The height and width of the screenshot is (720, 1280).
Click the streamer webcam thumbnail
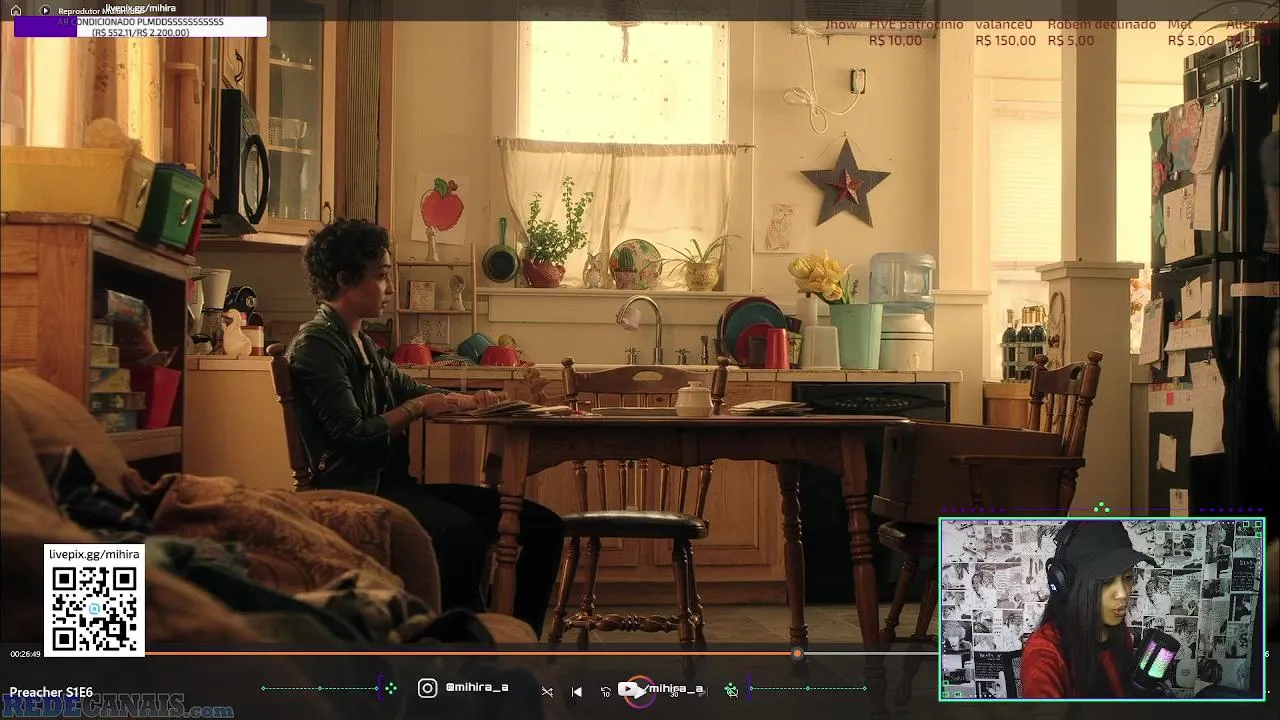1102,609
